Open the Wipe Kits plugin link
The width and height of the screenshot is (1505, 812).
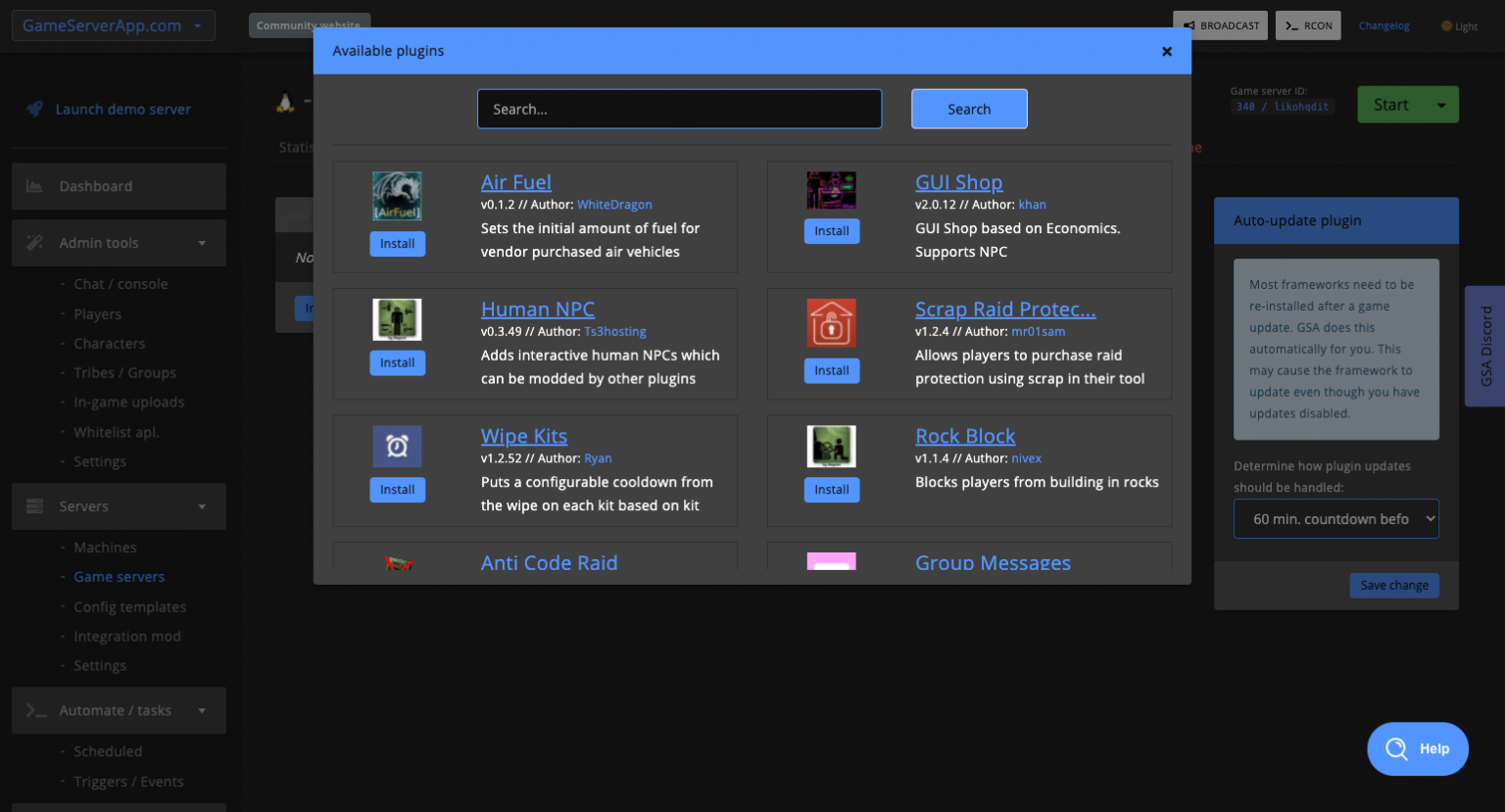tap(523, 436)
